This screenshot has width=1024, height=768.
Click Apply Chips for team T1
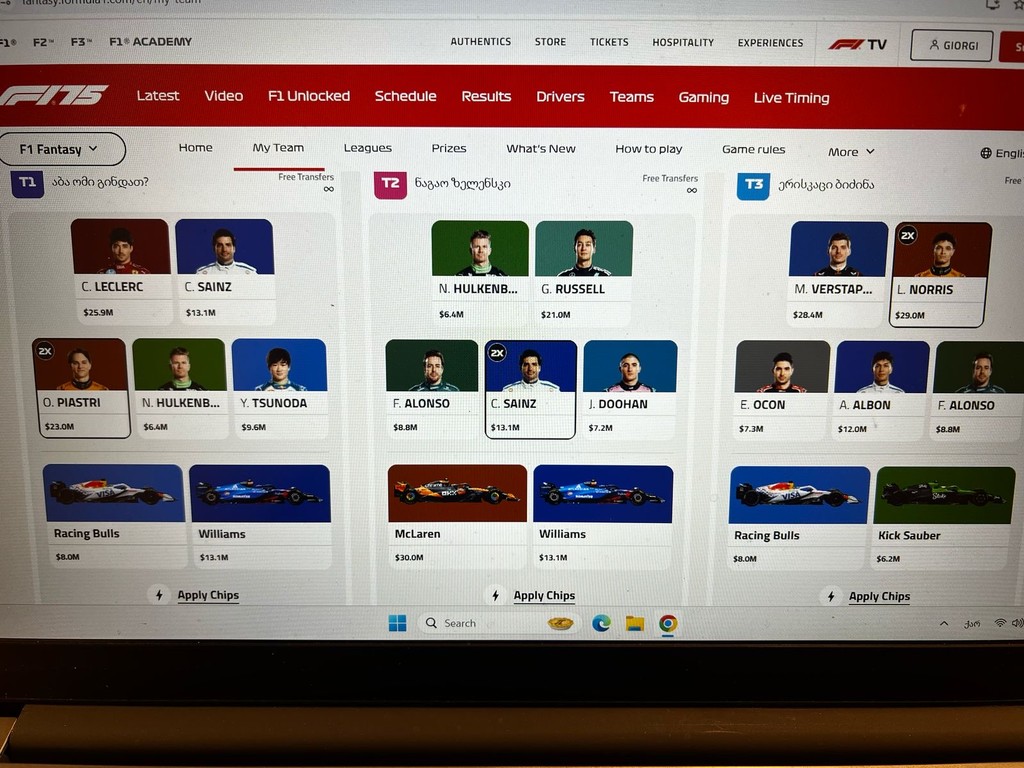tap(208, 595)
